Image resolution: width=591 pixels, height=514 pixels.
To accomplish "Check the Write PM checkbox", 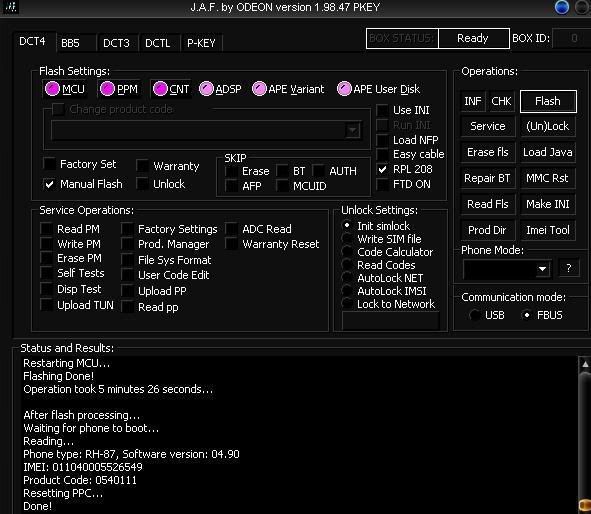I will pyautogui.click(x=46, y=244).
